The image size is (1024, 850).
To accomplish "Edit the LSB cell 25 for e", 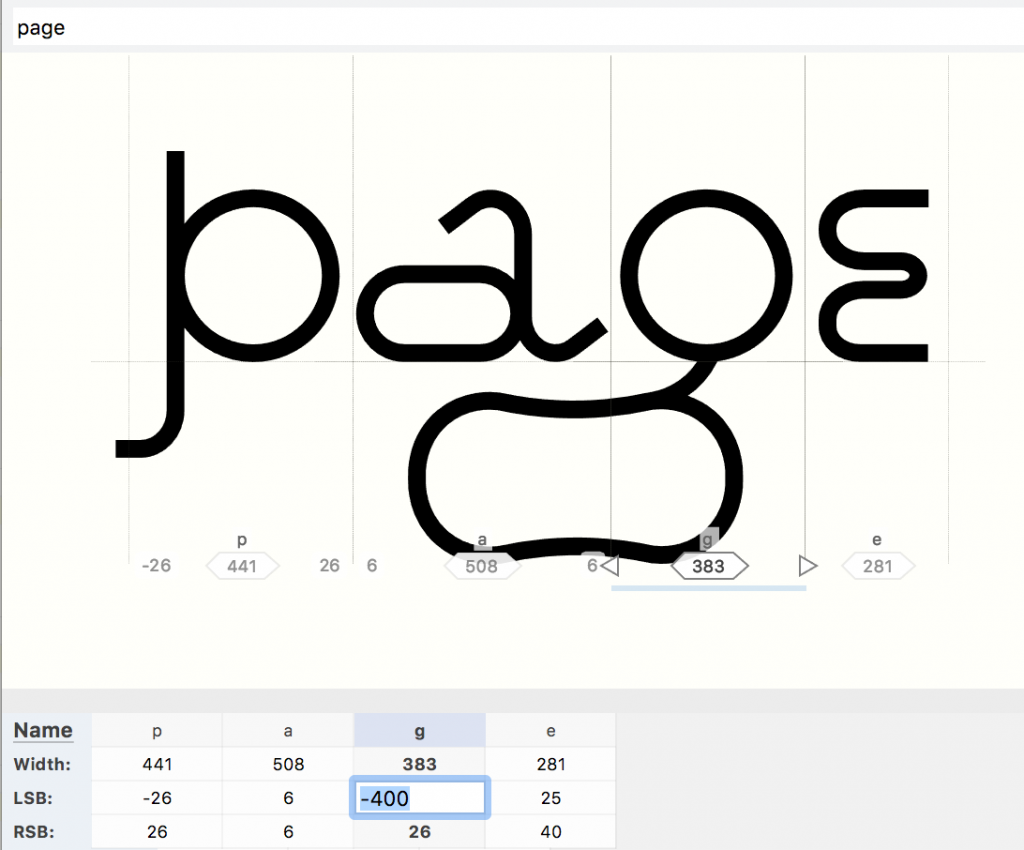I will point(550,799).
